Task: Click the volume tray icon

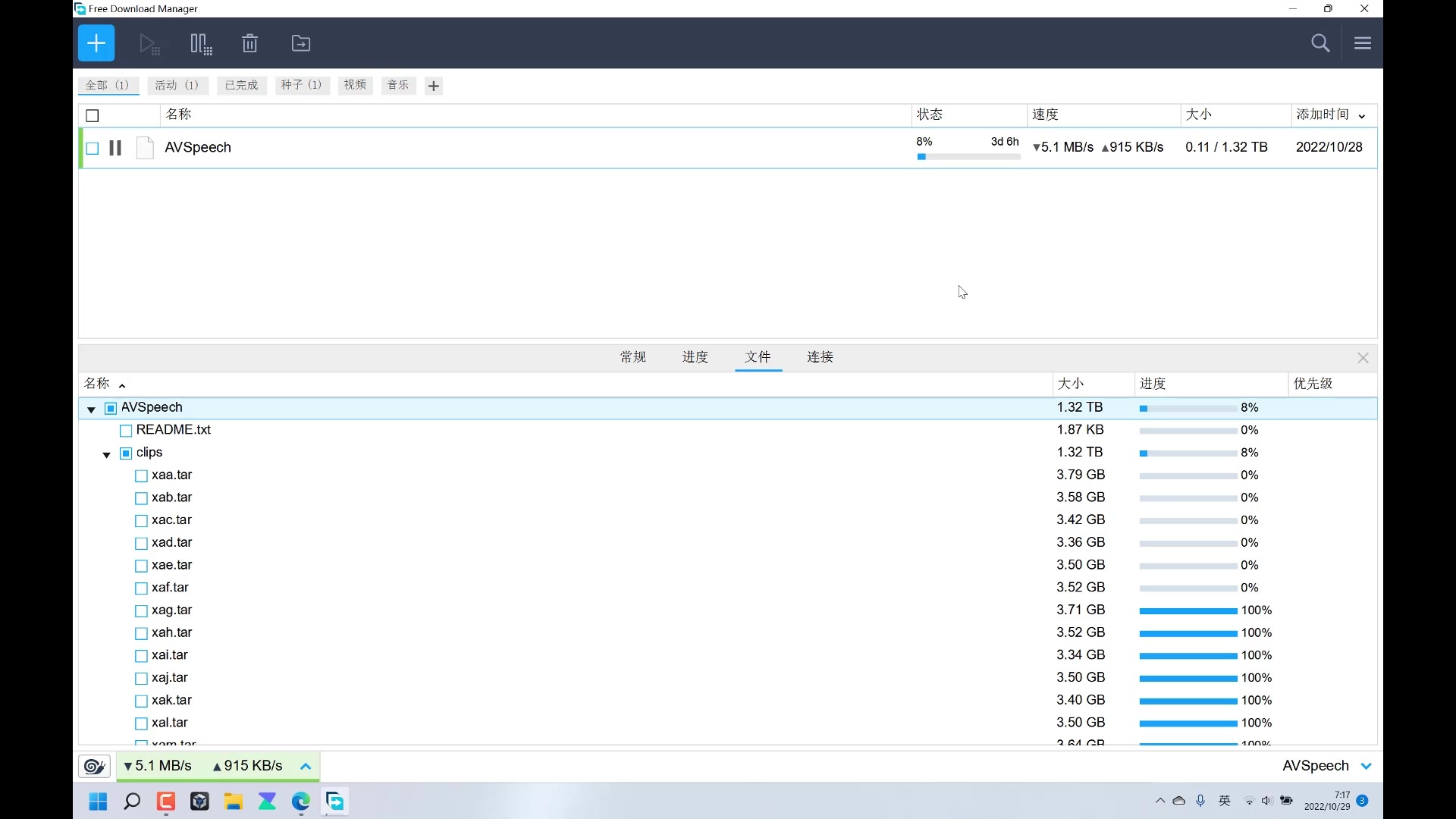Action: pos(1266,801)
